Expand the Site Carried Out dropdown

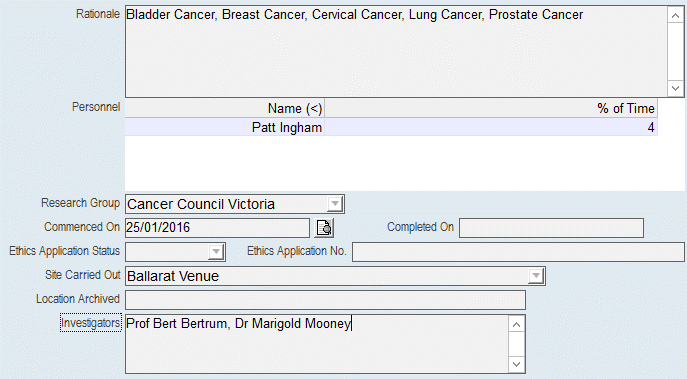(x=535, y=276)
